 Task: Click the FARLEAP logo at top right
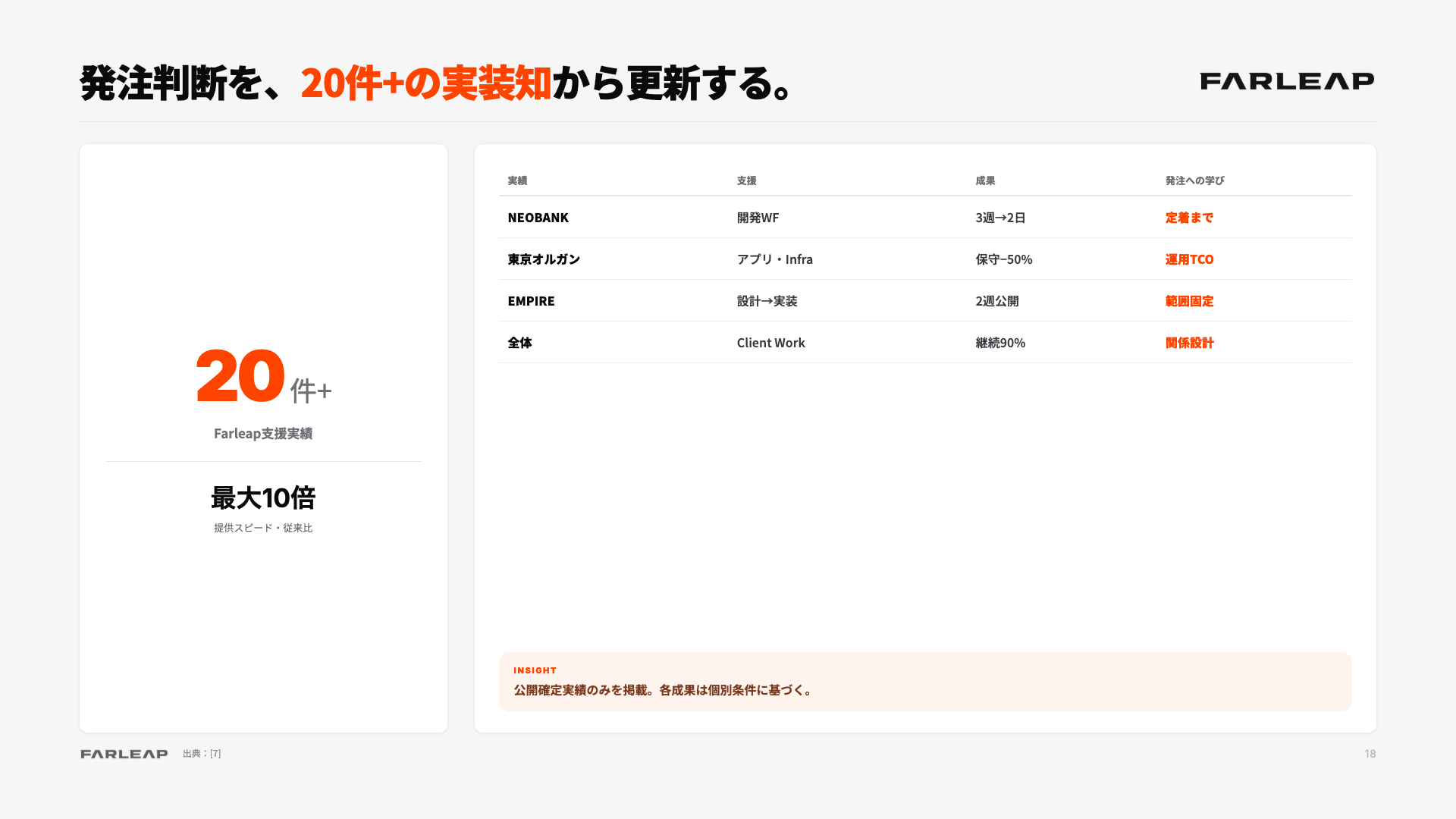pos(1287,81)
